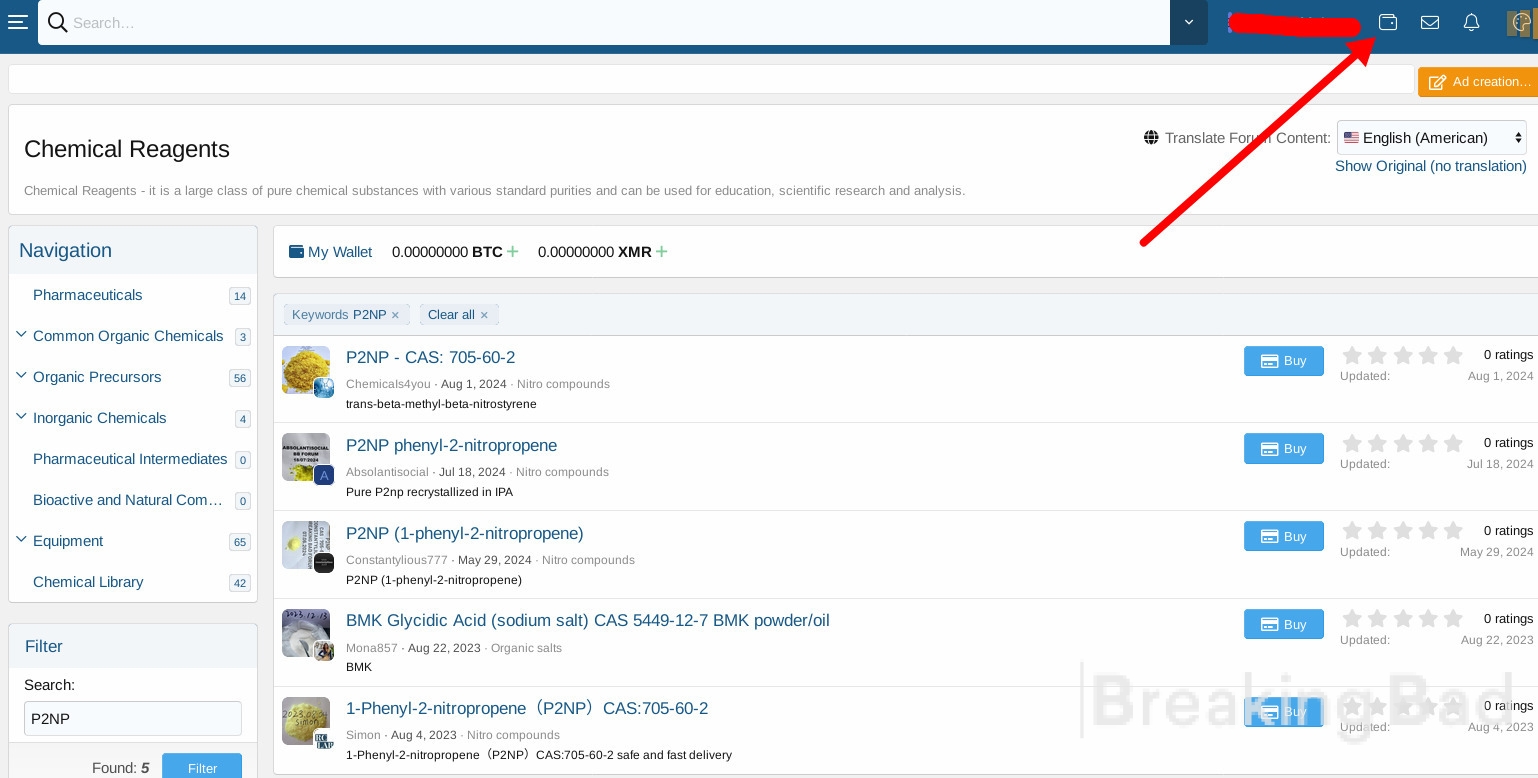Open thumbnail of P2NP (1-phenyl-2-nitropropene) listing
Viewport: 1538px width, 778px height.
(x=306, y=546)
